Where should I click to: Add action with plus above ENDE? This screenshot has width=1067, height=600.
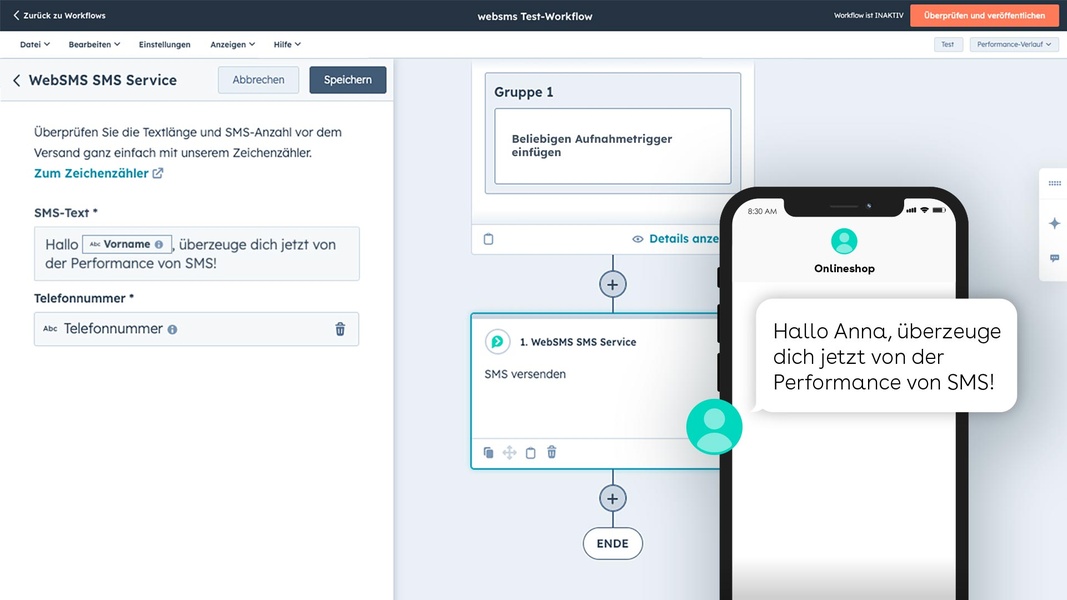(x=612, y=498)
